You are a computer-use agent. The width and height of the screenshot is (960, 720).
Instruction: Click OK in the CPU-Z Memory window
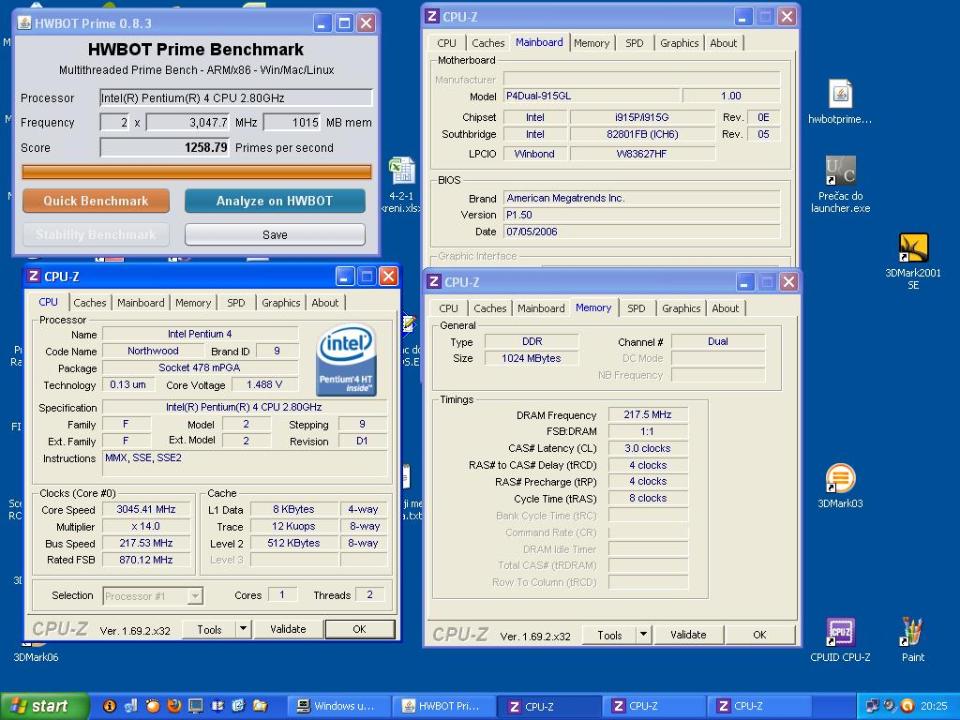tap(760, 635)
